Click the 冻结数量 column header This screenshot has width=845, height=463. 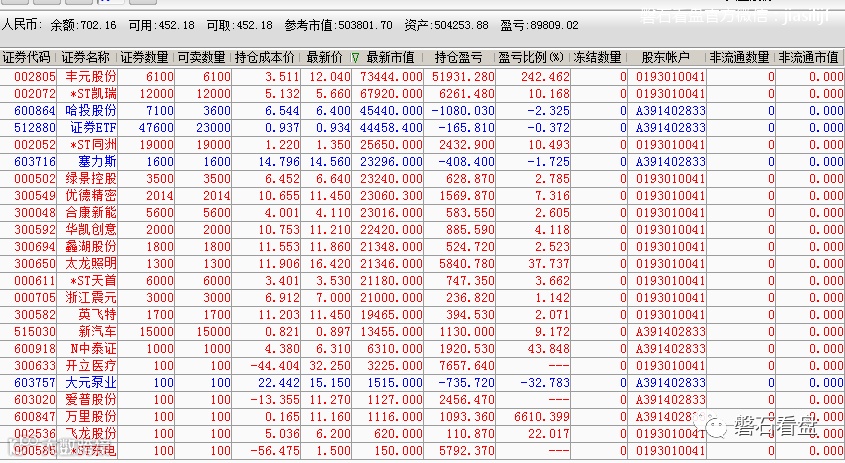tap(597, 57)
